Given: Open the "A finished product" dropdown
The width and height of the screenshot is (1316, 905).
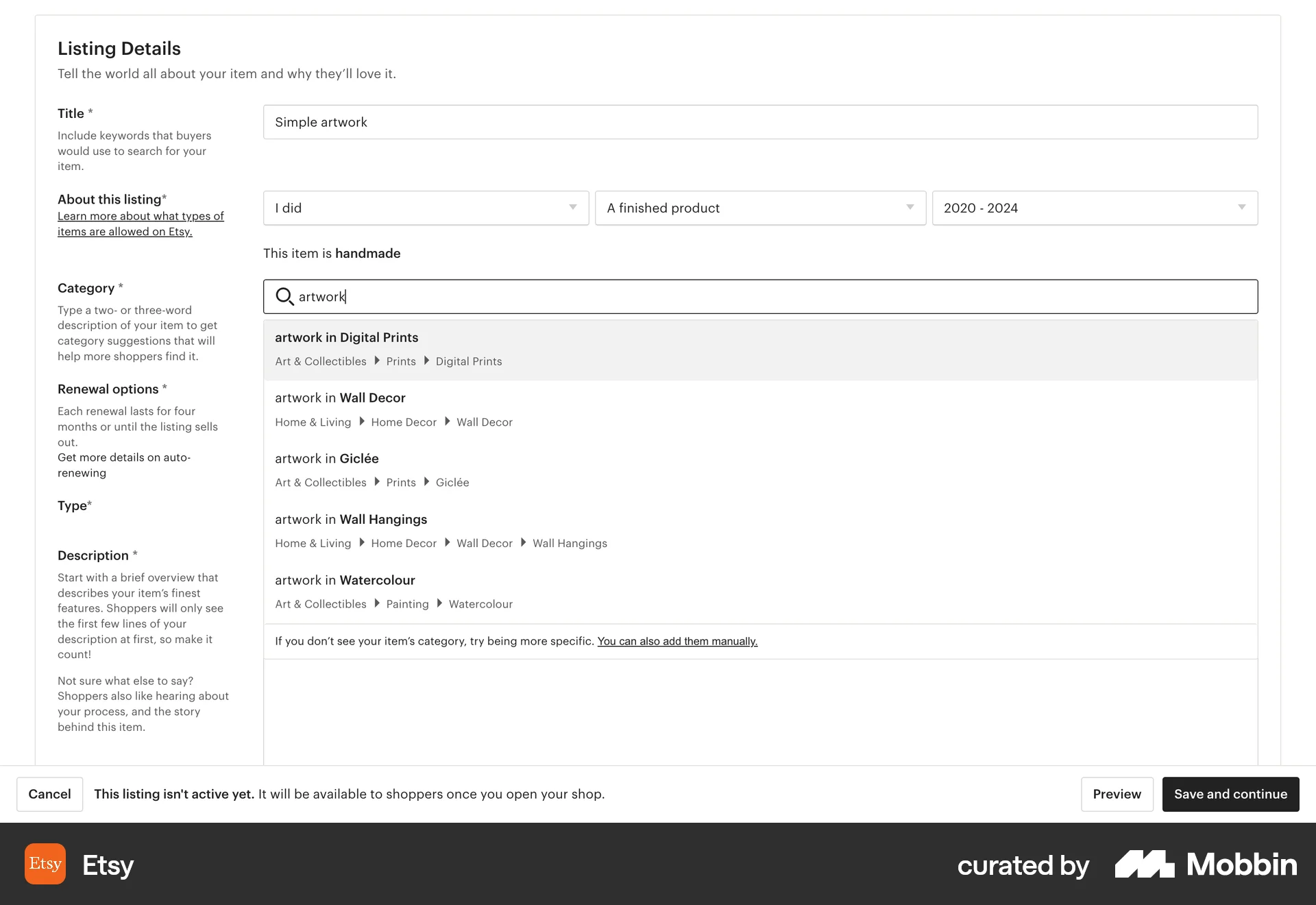Looking at the screenshot, I should [759, 208].
